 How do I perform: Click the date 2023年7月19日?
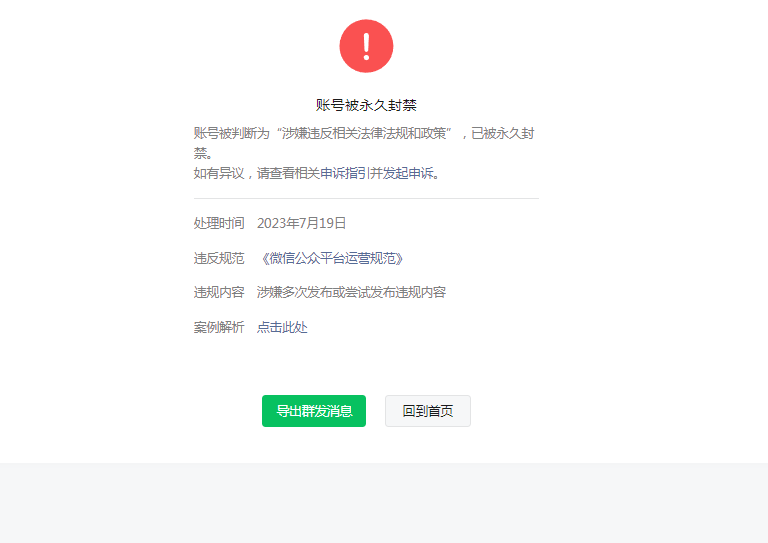tap(301, 223)
